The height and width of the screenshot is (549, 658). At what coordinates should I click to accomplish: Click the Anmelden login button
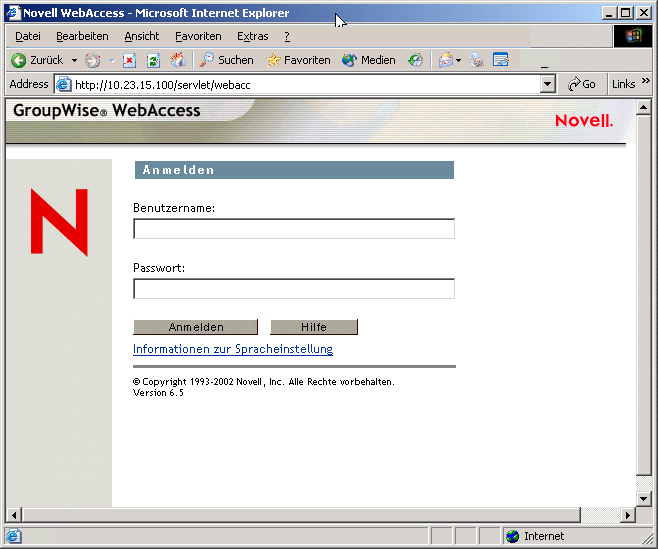196,327
